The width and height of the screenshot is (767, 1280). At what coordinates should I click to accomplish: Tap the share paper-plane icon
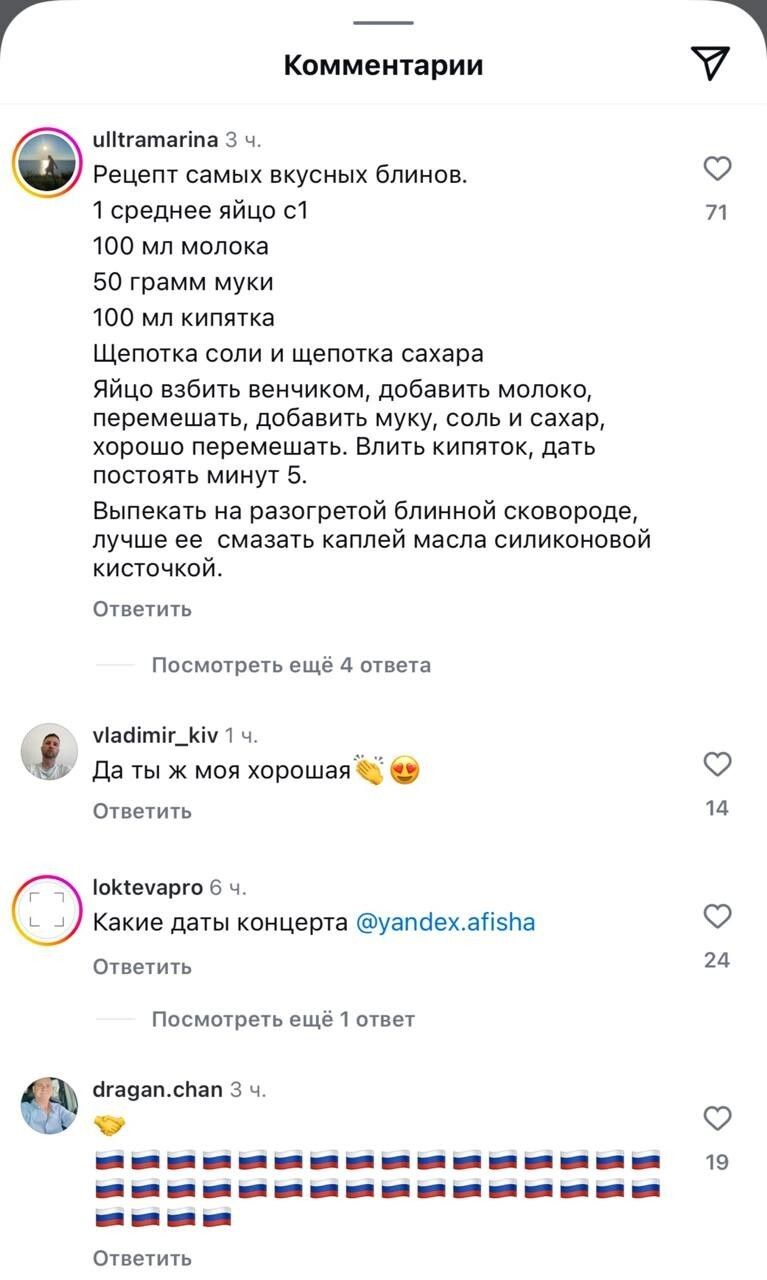click(710, 63)
